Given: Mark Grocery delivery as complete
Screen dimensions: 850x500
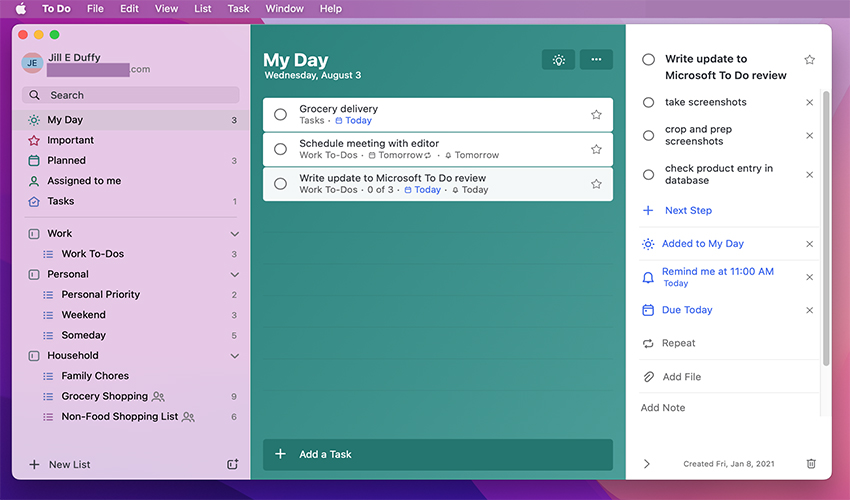Looking at the screenshot, I should [x=281, y=115].
